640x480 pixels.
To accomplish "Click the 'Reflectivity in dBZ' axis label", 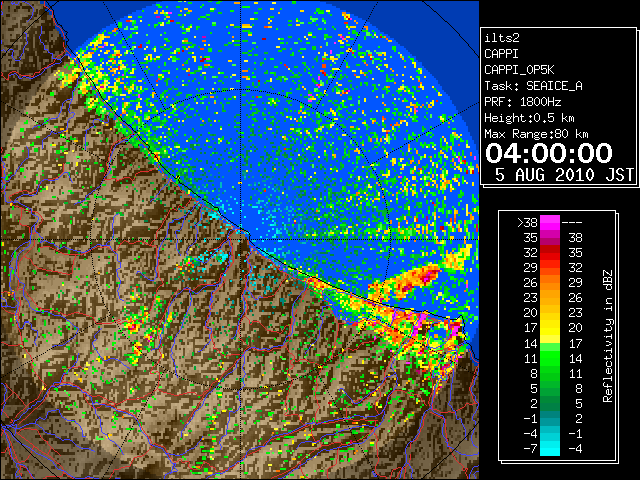I will tap(608, 336).
